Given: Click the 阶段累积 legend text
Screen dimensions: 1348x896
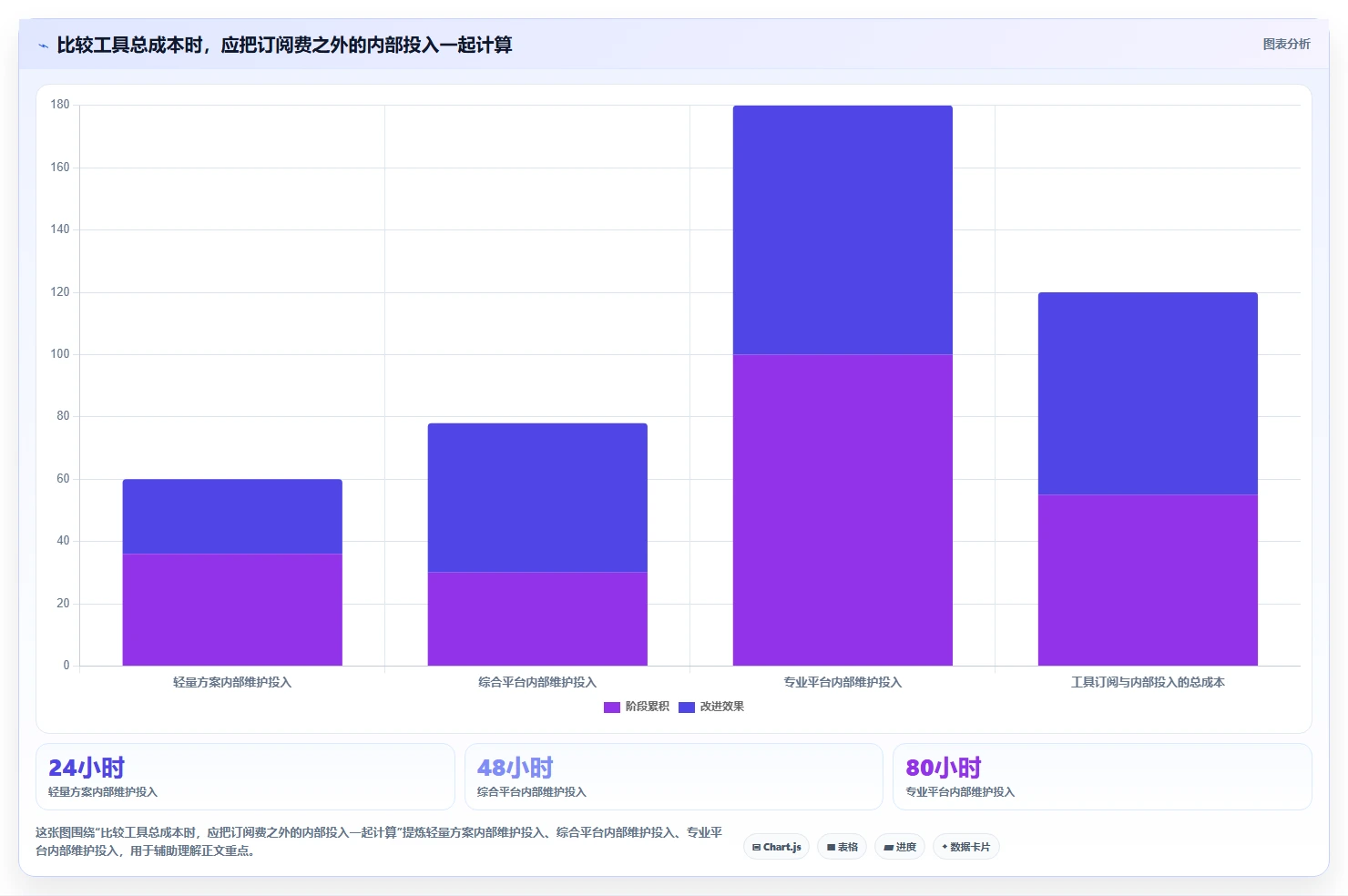Looking at the screenshot, I should click(x=647, y=707).
